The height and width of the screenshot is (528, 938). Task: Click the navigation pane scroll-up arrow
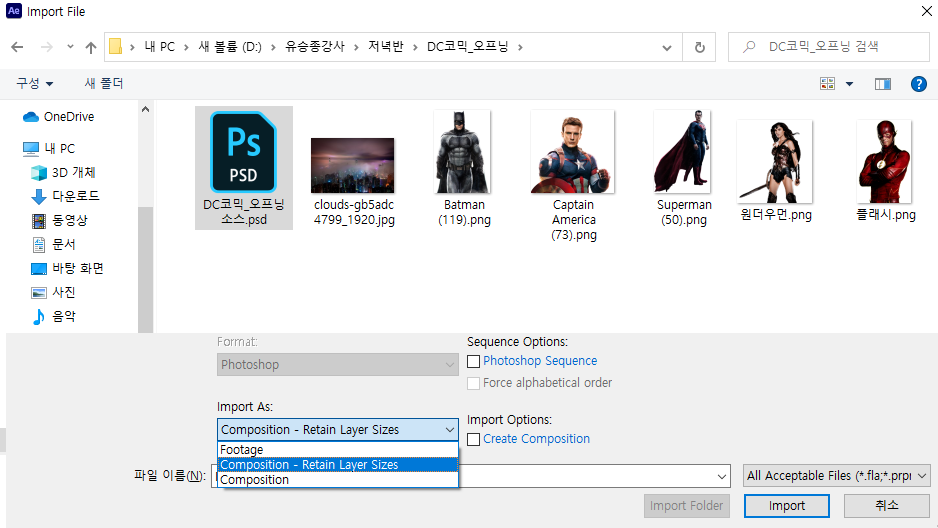[145, 109]
